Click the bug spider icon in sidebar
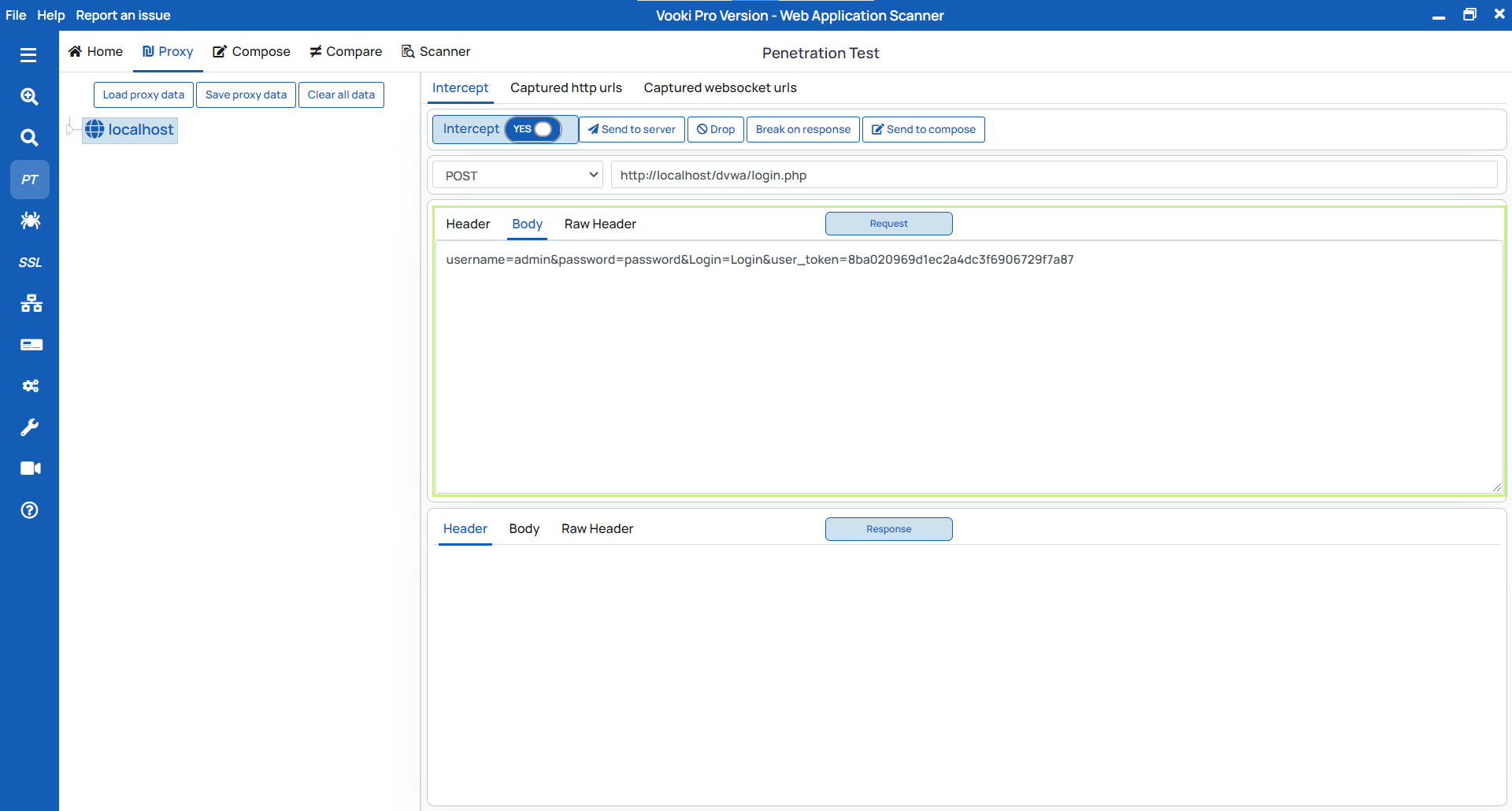Screen dimensions: 1512x811 30,220
